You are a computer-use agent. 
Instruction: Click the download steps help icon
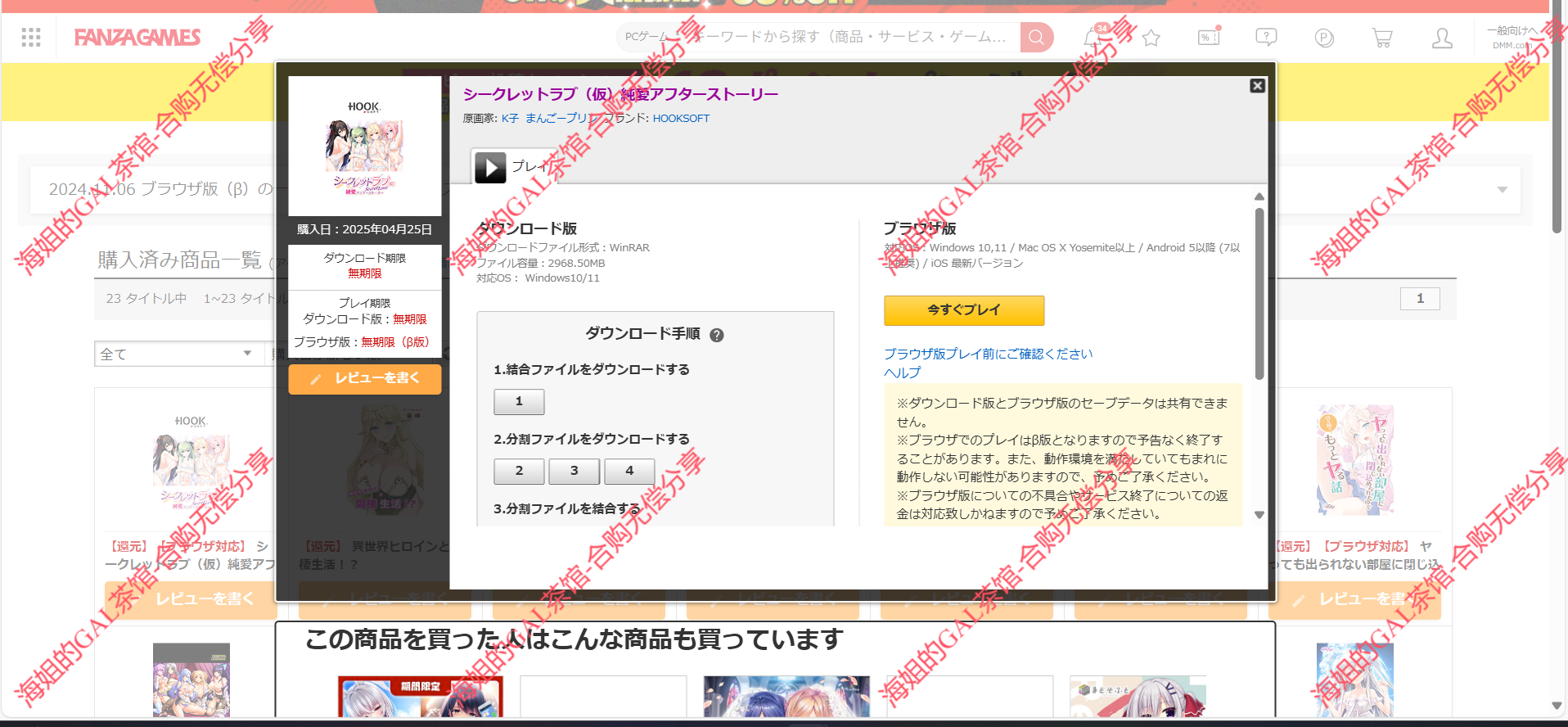(x=717, y=335)
